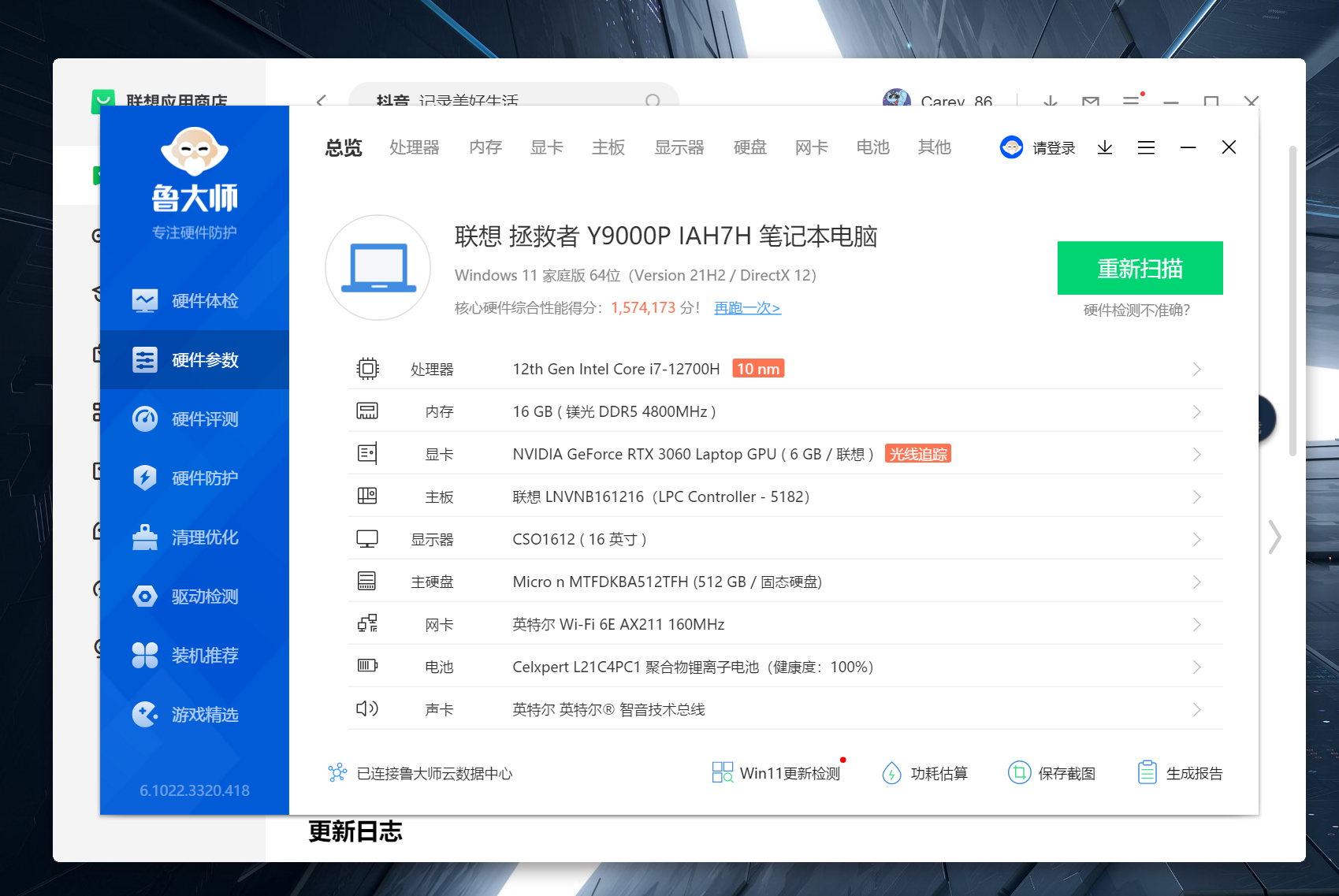Click the battery icon in 电池 row
The height and width of the screenshot is (896, 1339).
(367, 666)
